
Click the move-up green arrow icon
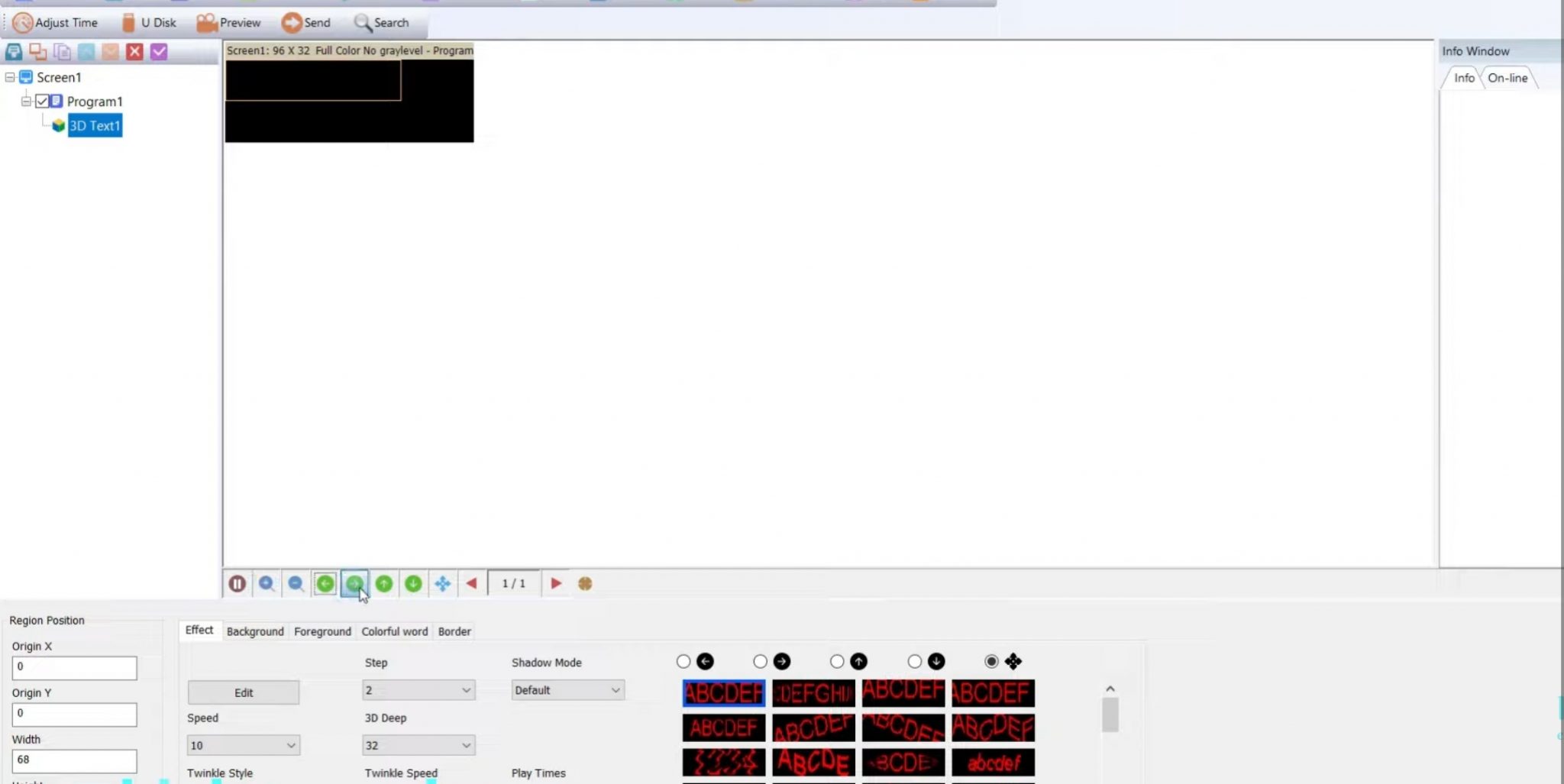click(383, 583)
